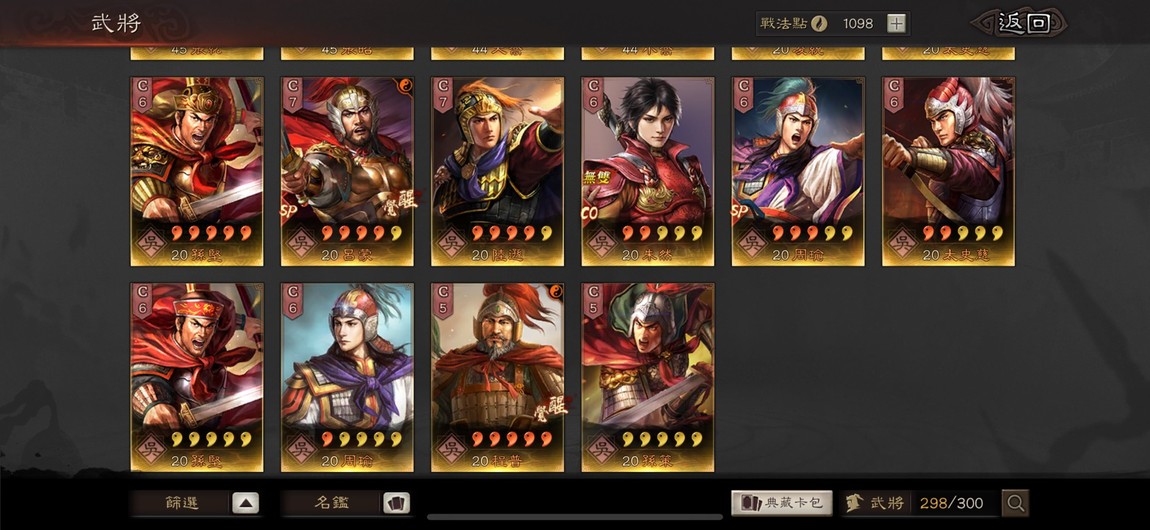Select the 篩選 filter label
1150x530 pixels.
pyautogui.click(x=181, y=503)
